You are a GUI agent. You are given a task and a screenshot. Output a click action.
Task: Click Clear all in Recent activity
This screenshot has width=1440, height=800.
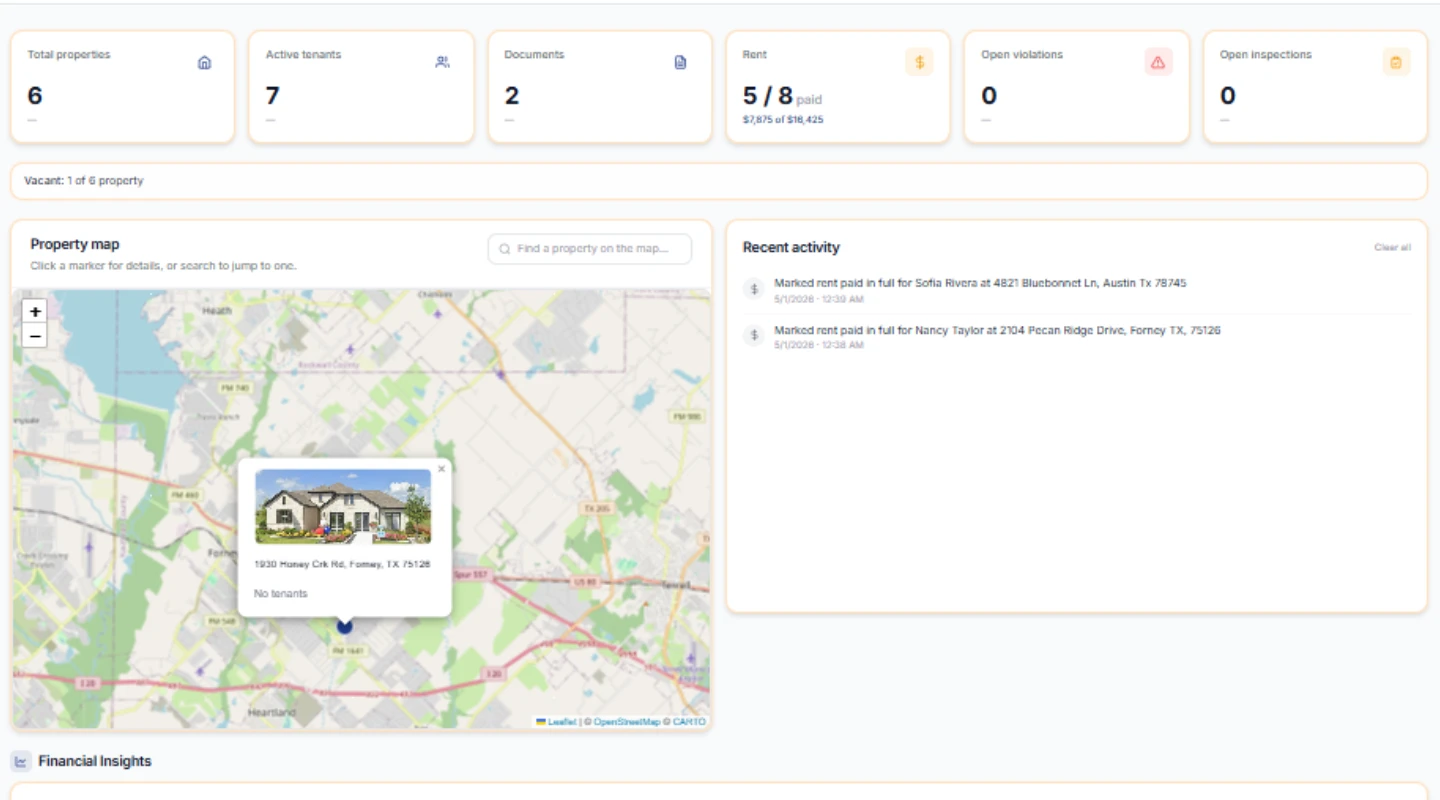point(1392,247)
